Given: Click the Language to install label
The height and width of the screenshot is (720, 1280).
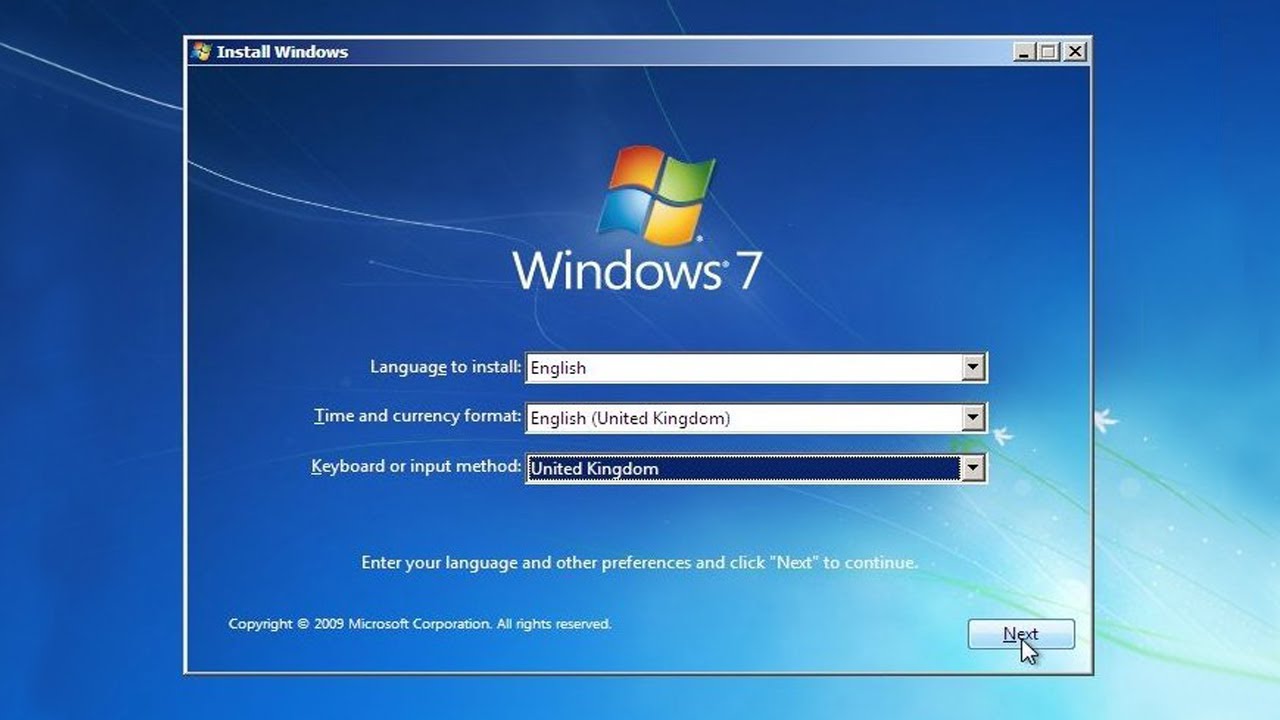Looking at the screenshot, I should click(446, 367).
